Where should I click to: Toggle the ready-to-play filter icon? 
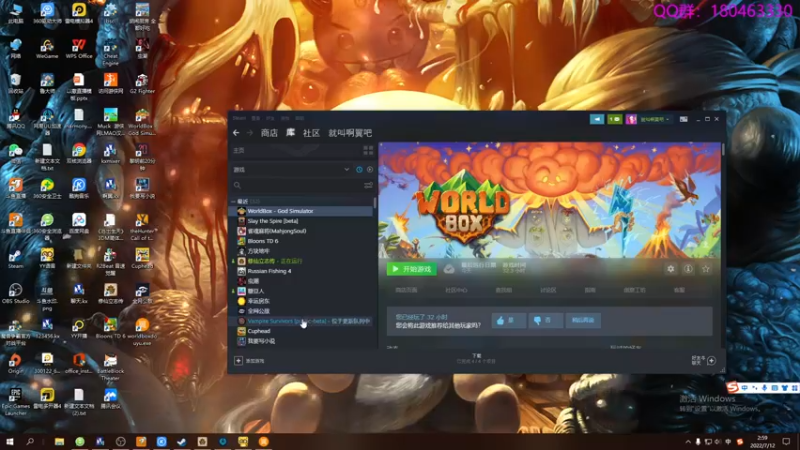[x=370, y=169]
